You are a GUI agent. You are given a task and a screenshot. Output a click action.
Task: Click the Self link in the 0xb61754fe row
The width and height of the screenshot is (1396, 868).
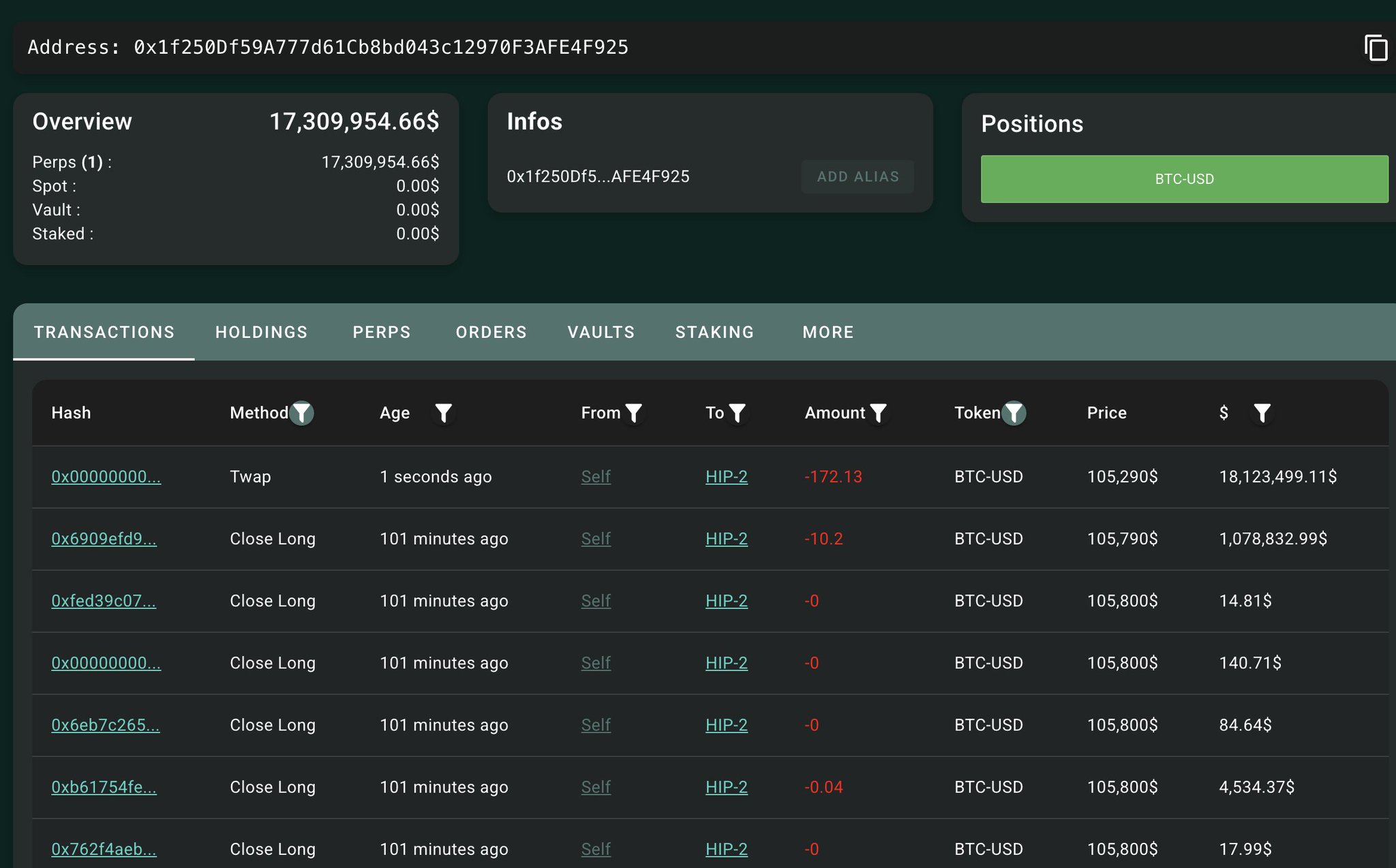pos(595,787)
